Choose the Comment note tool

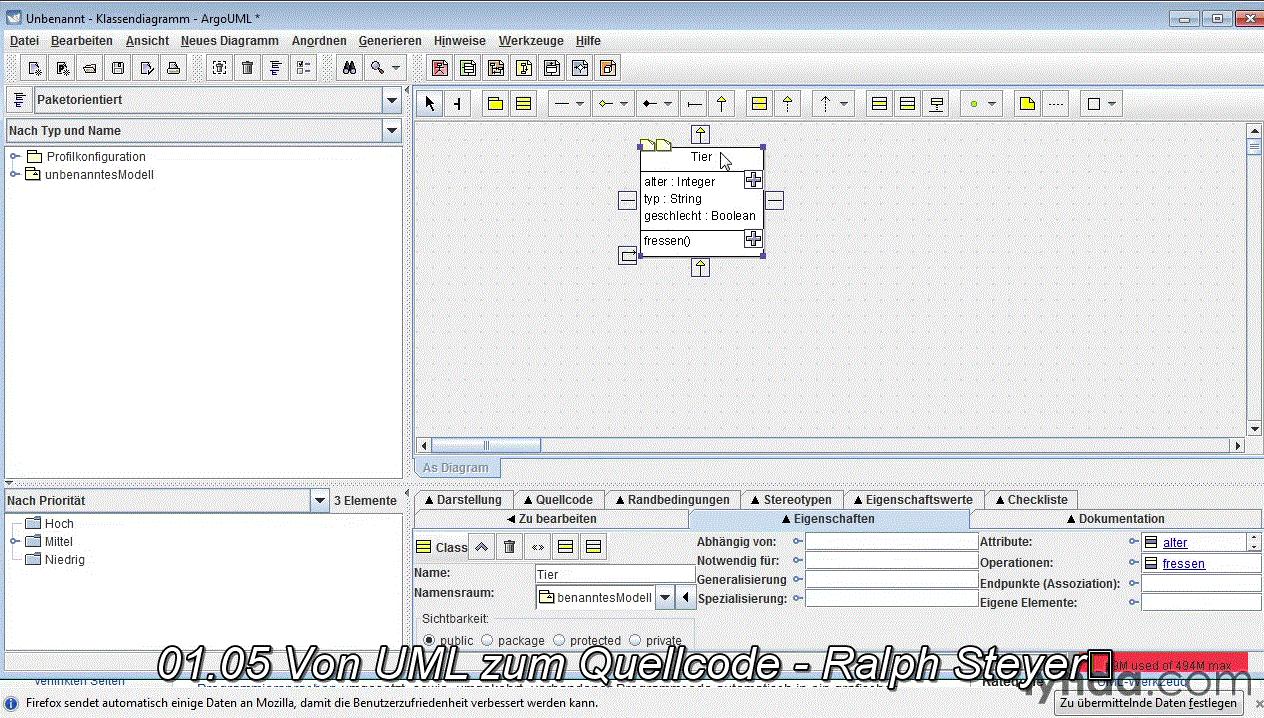[x=1027, y=103]
